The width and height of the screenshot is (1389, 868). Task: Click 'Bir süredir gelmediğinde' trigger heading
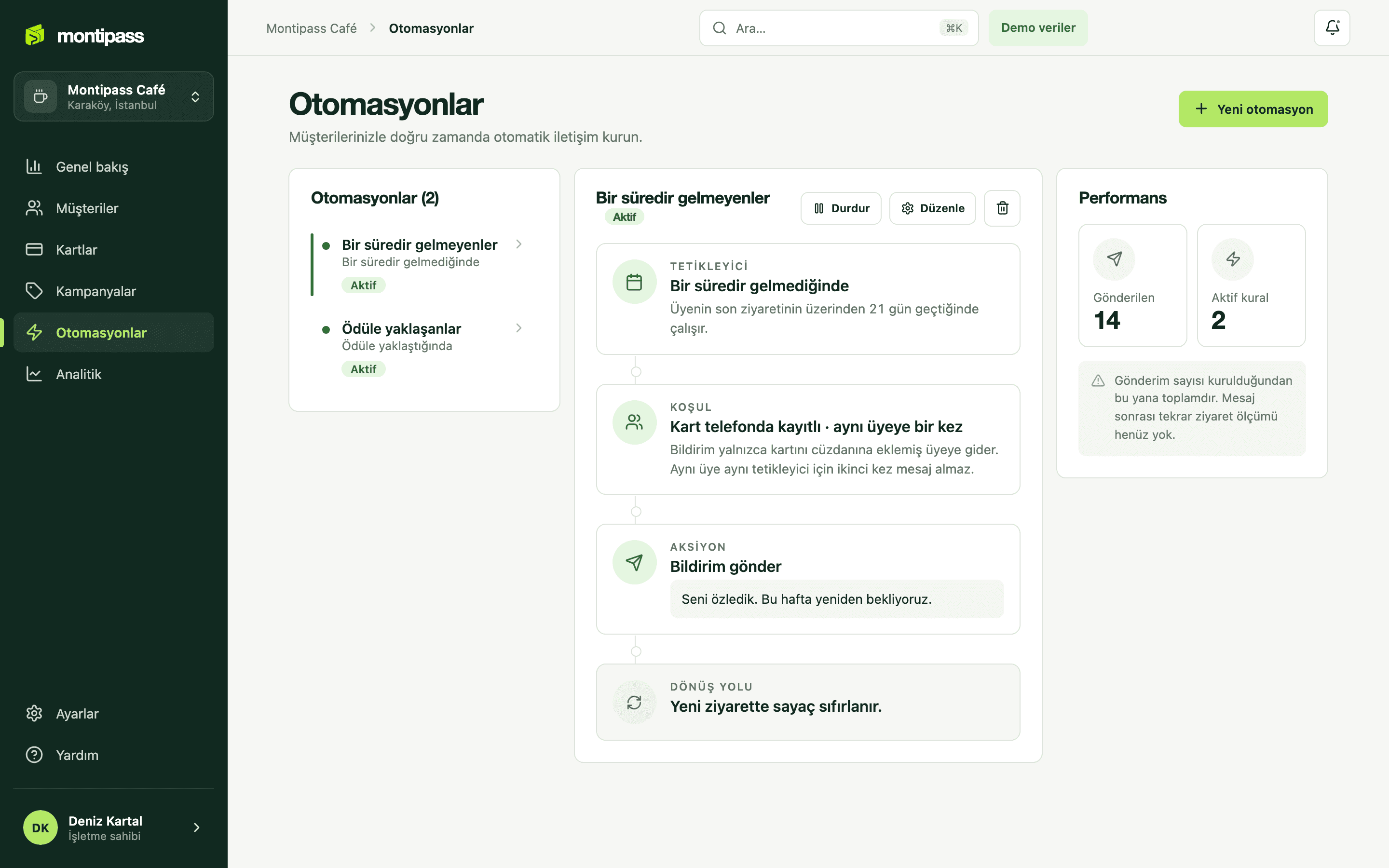pos(759,285)
